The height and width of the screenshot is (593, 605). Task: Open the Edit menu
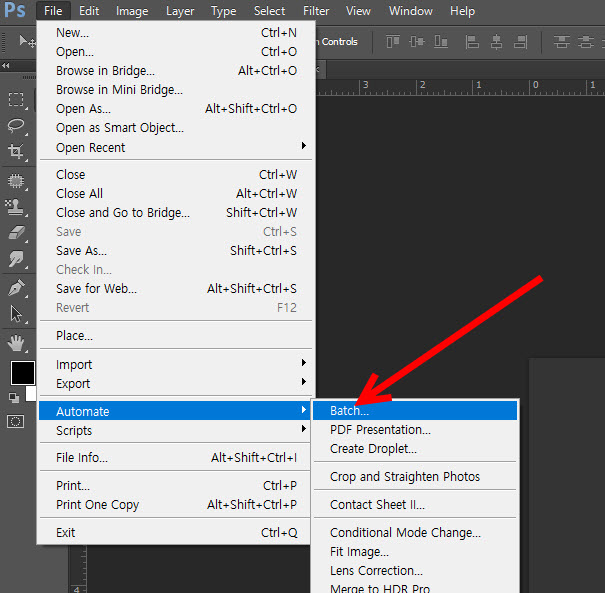click(x=89, y=11)
